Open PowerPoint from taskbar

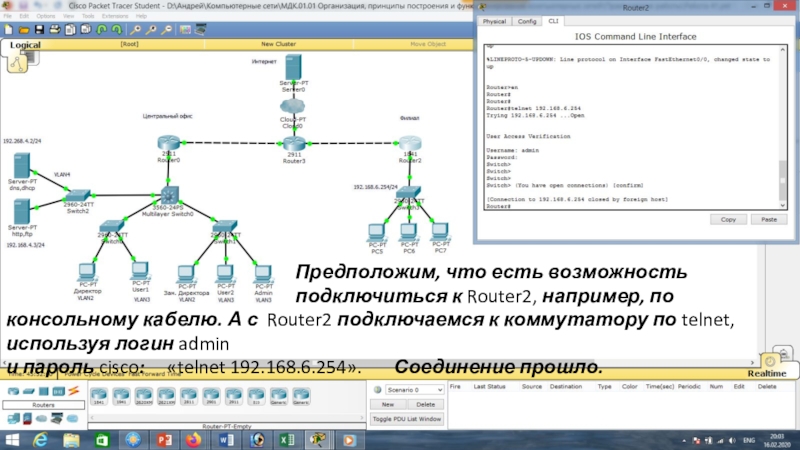click(164, 440)
